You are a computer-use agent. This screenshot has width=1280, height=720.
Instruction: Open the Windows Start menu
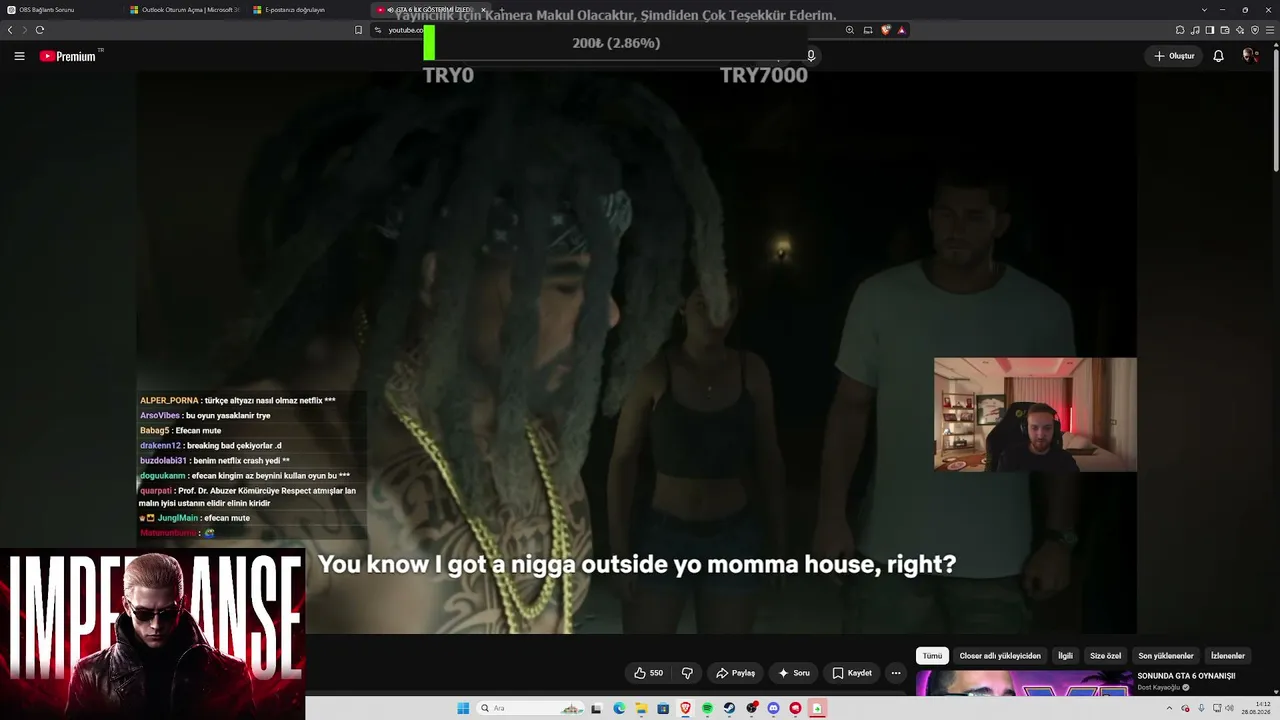coord(463,708)
